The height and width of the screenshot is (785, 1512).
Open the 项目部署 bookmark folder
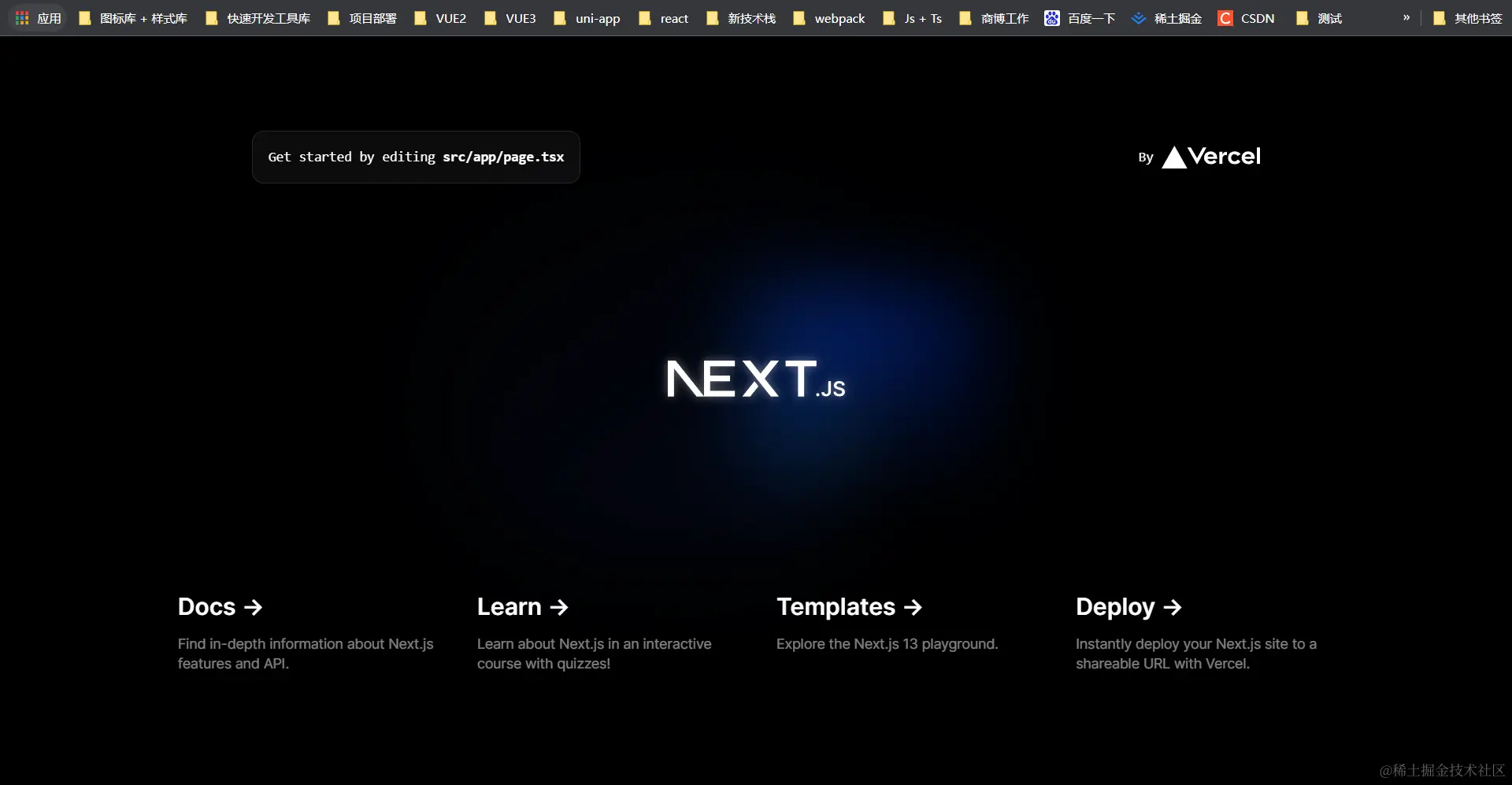pos(362,18)
